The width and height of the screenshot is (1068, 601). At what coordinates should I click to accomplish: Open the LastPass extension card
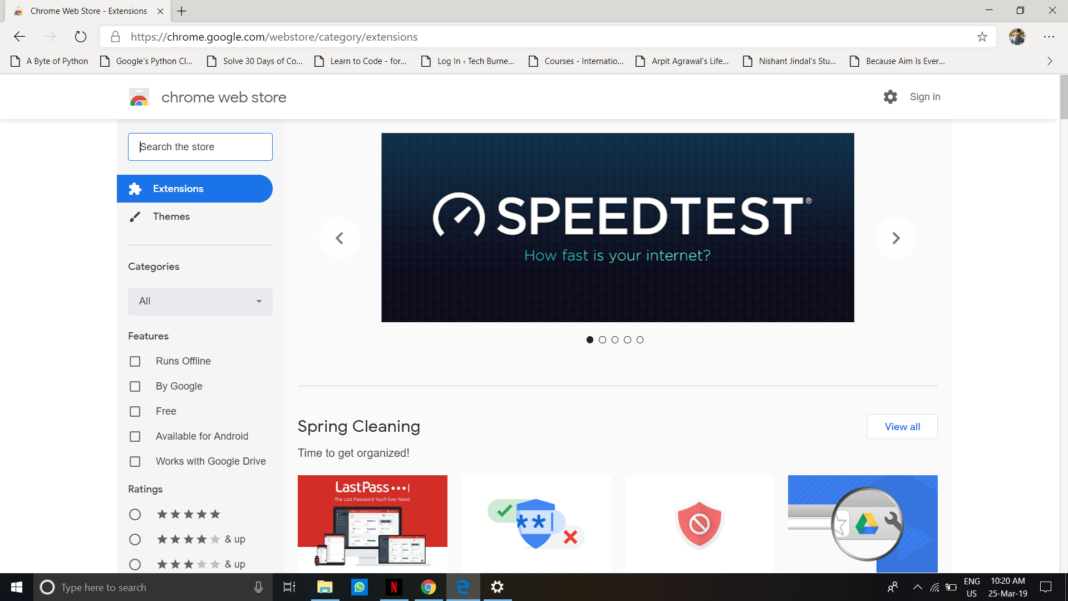pos(373,523)
